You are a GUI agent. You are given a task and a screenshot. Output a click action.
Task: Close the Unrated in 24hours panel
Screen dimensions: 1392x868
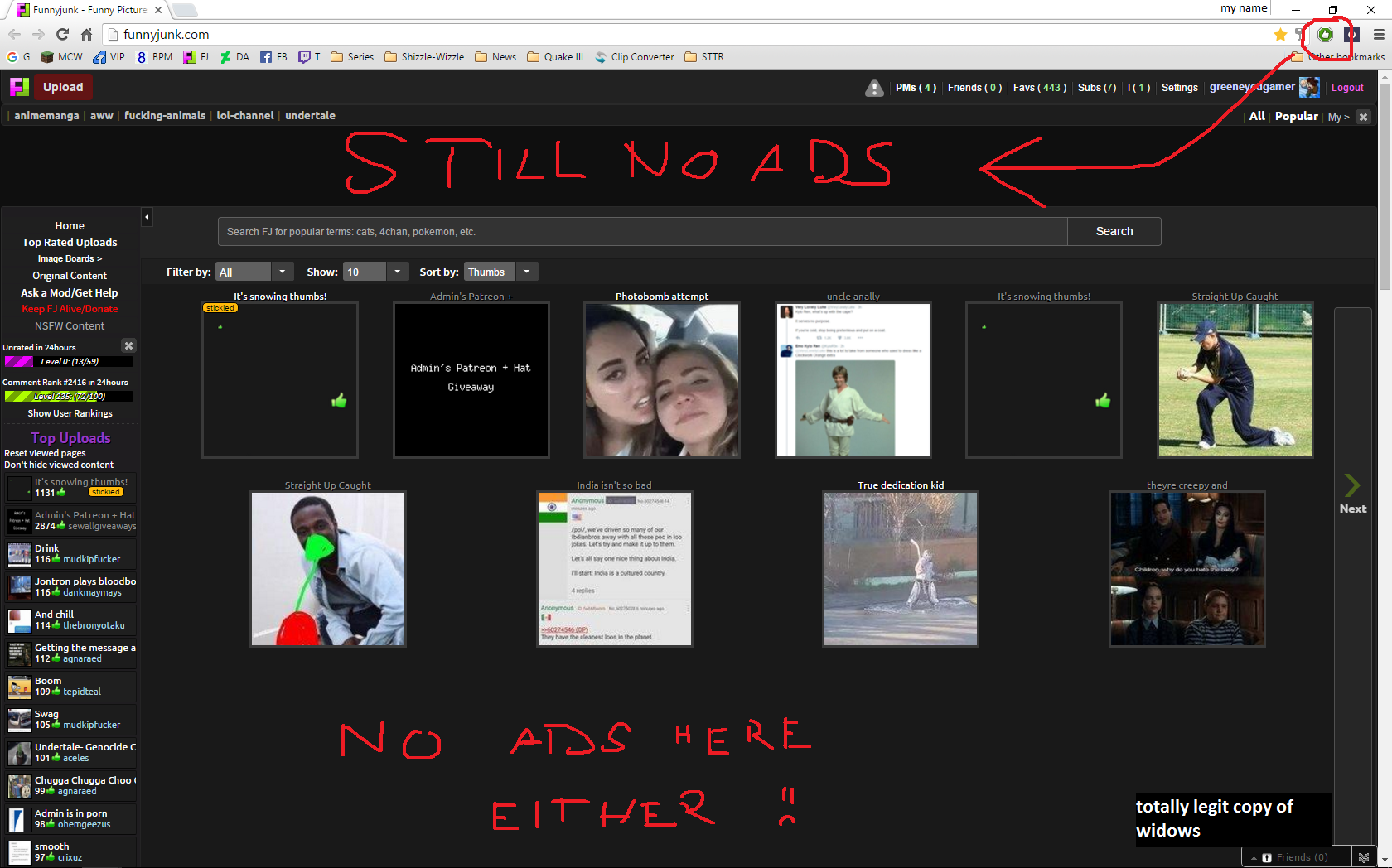coord(128,345)
